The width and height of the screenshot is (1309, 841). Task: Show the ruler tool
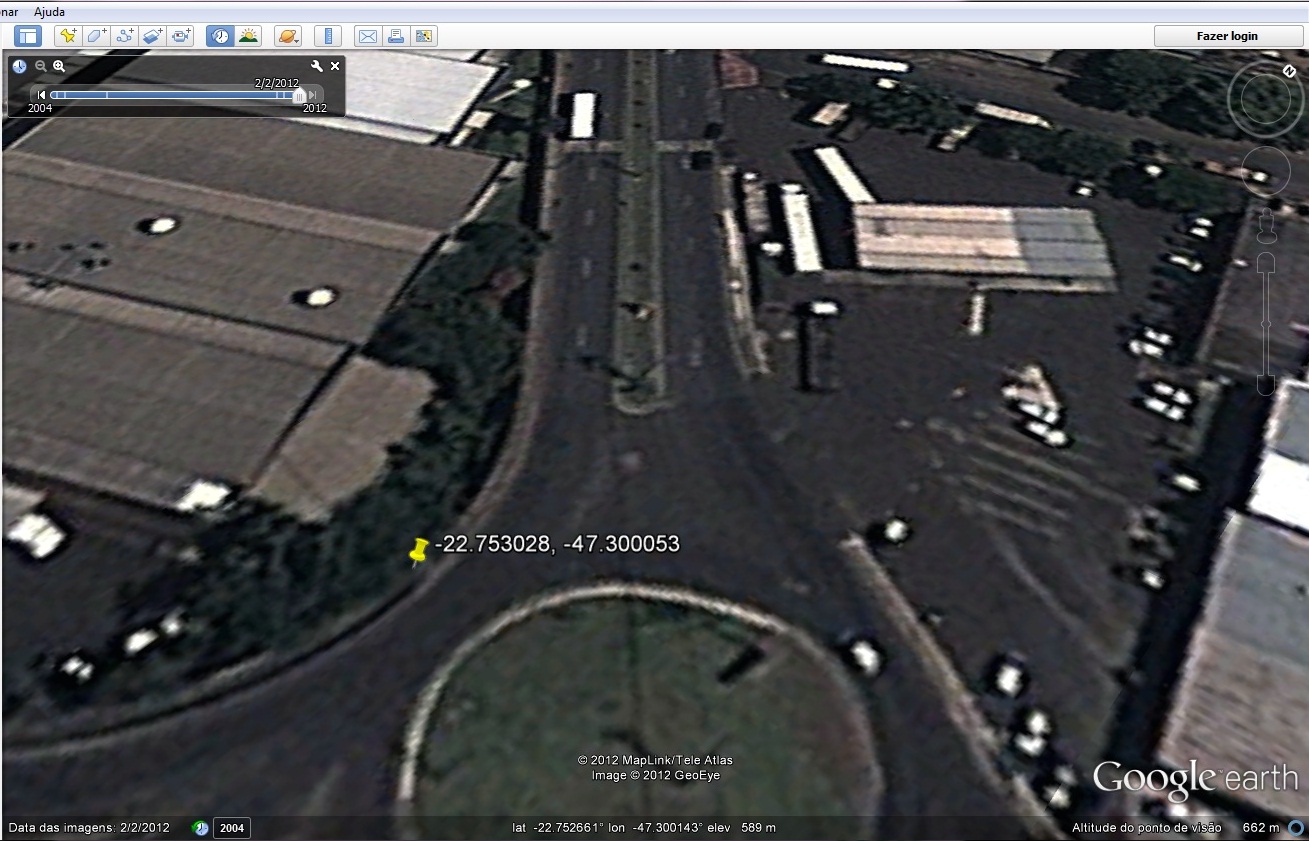[327, 36]
